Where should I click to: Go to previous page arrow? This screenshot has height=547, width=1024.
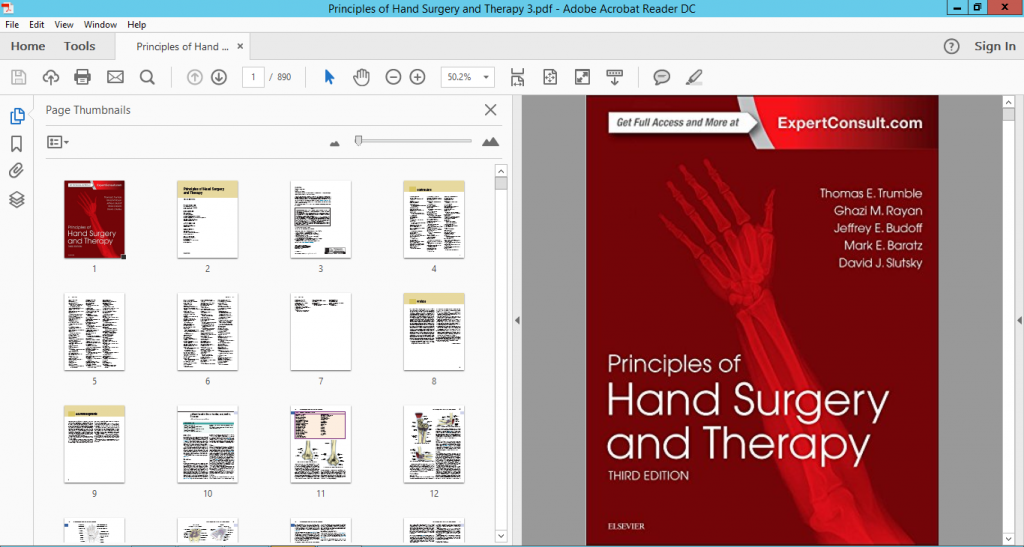pyautogui.click(x=195, y=77)
